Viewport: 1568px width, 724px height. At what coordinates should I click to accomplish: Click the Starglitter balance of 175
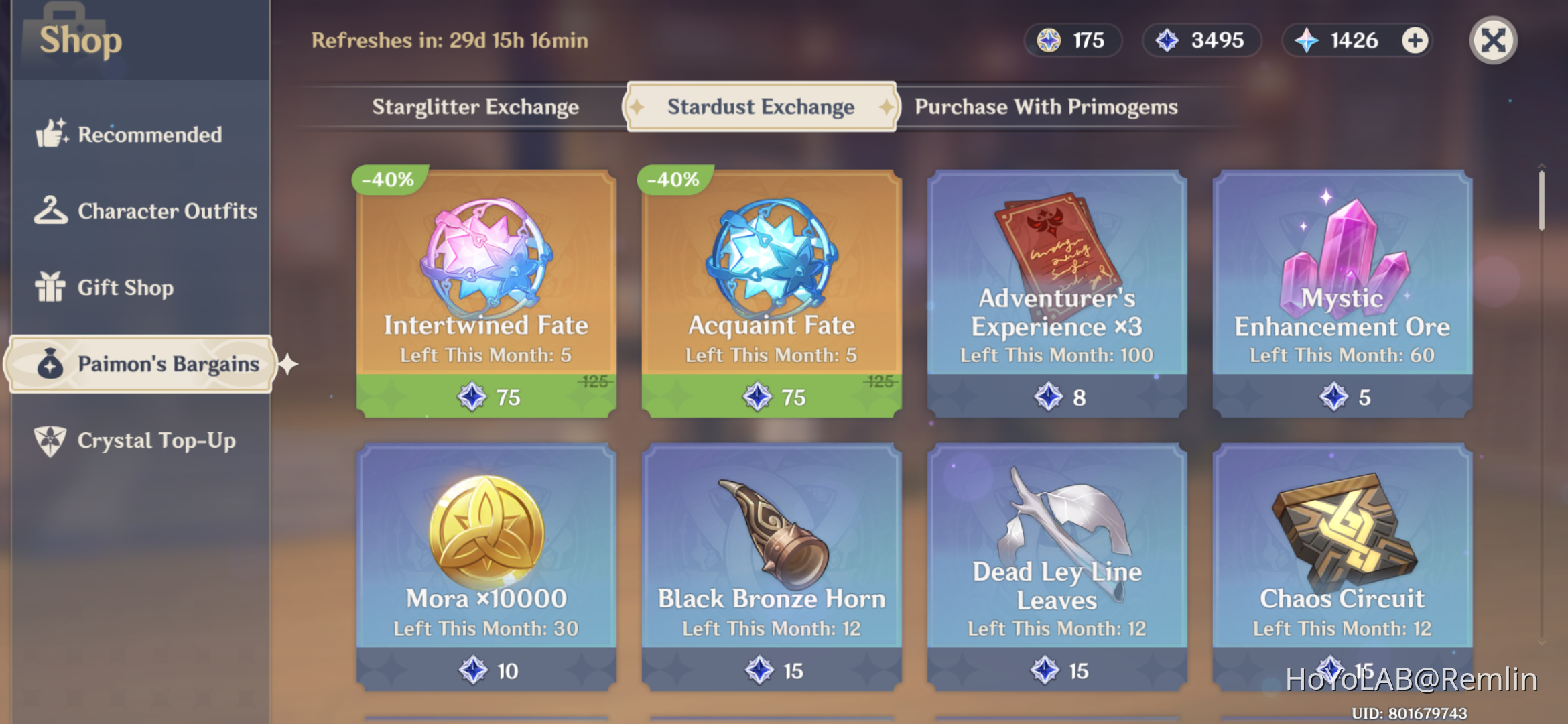pos(1073,41)
